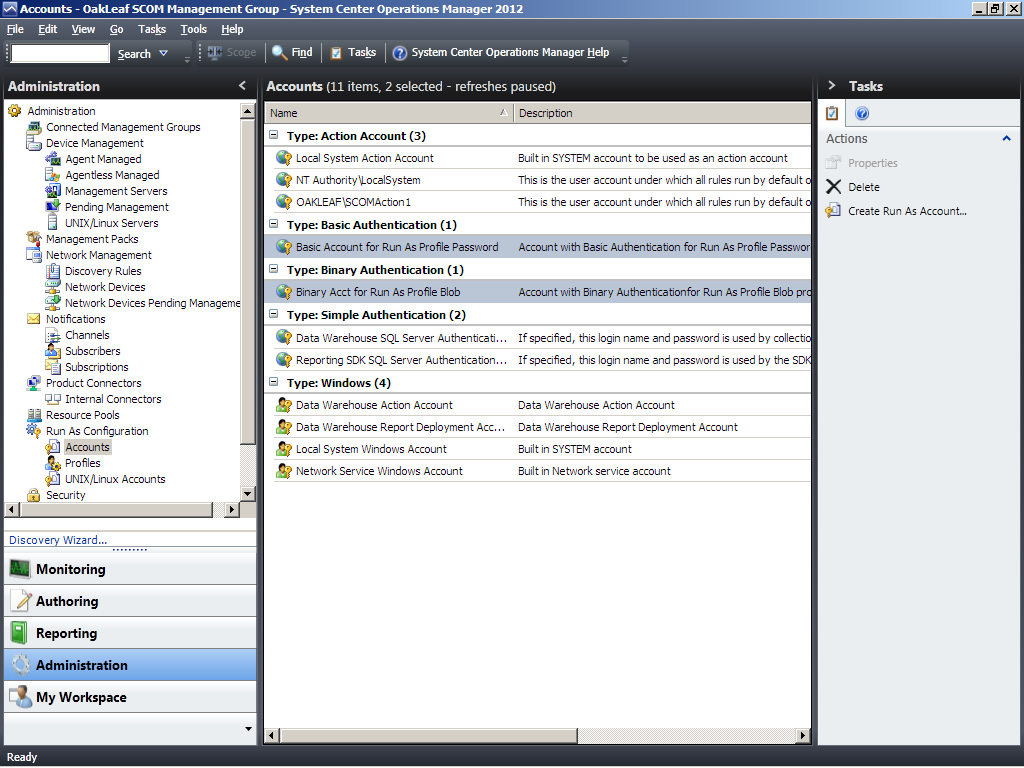
Task: Click the Data Warehouse Action Account icon
Action: tap(284, 405)
